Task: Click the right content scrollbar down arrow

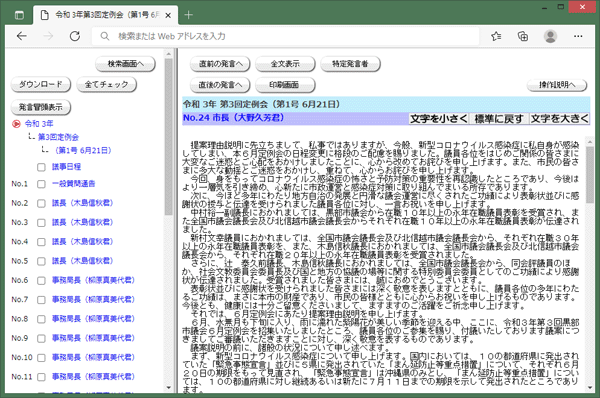Action: click(x=590, y=388)
